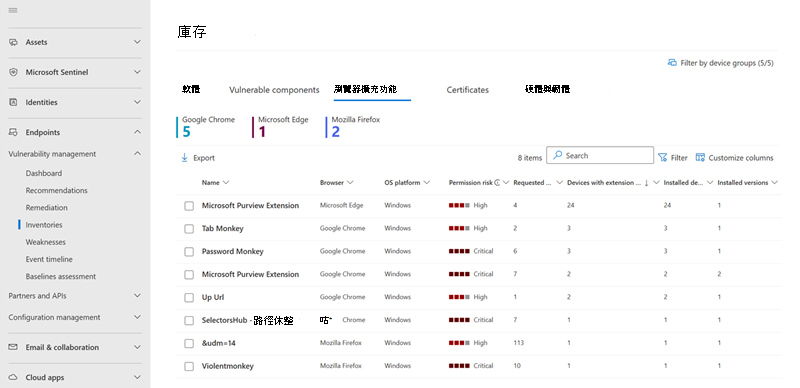Open Recommendations in sidebar
The image size is (800, 388).
click(57, 190)
